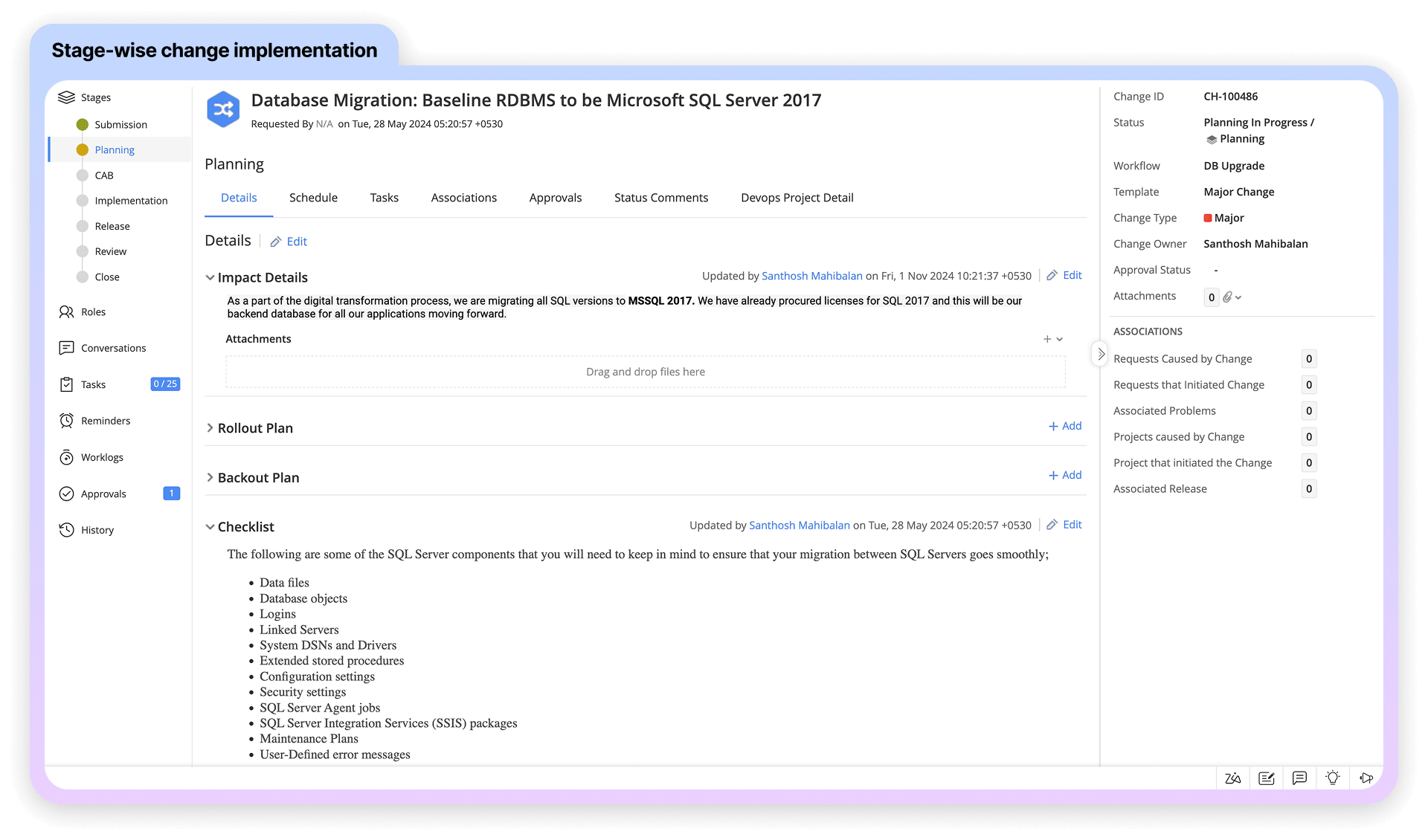
Task: Click the drag and drop files area
Action: [x=645, y=372]
